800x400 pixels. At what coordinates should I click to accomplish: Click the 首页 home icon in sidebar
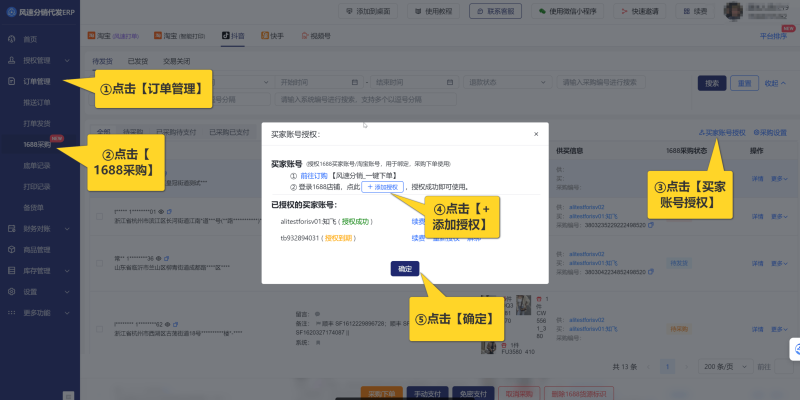point(11,39)
